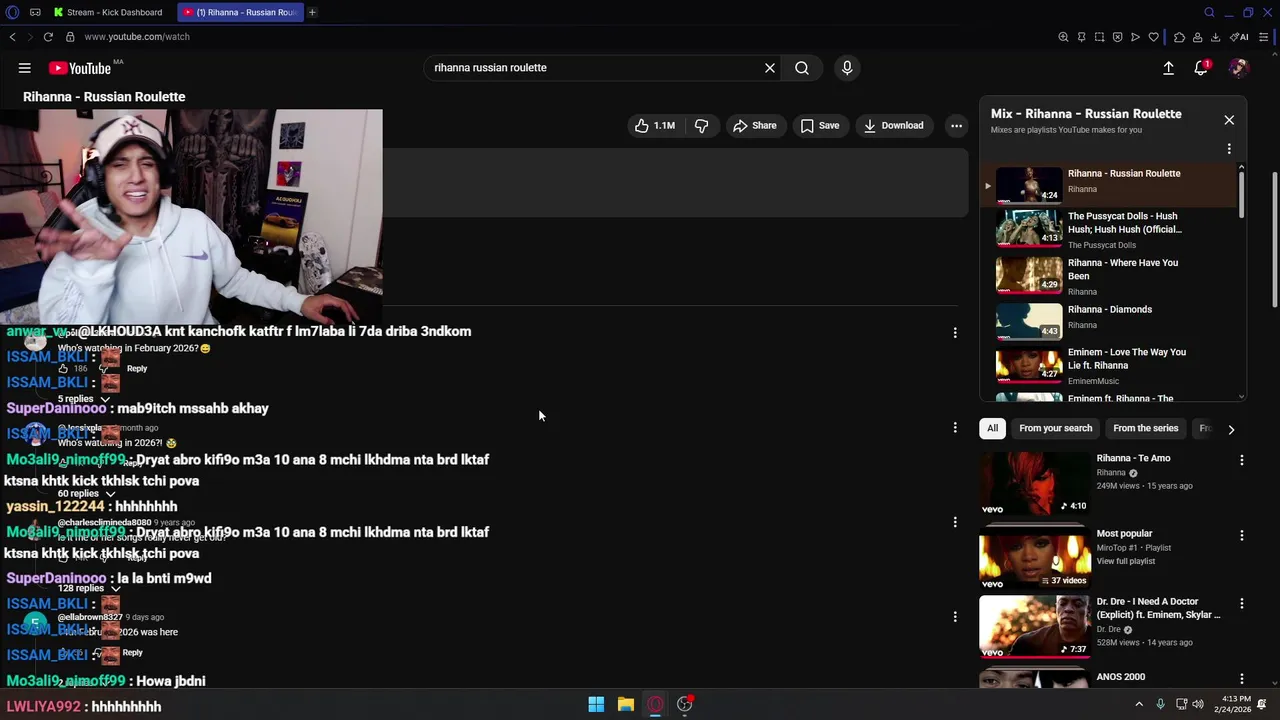Open the Mix playlist options menu
Image resolution: width=1280 pixels, height=720 pixels.
(x=1229, y=149)
